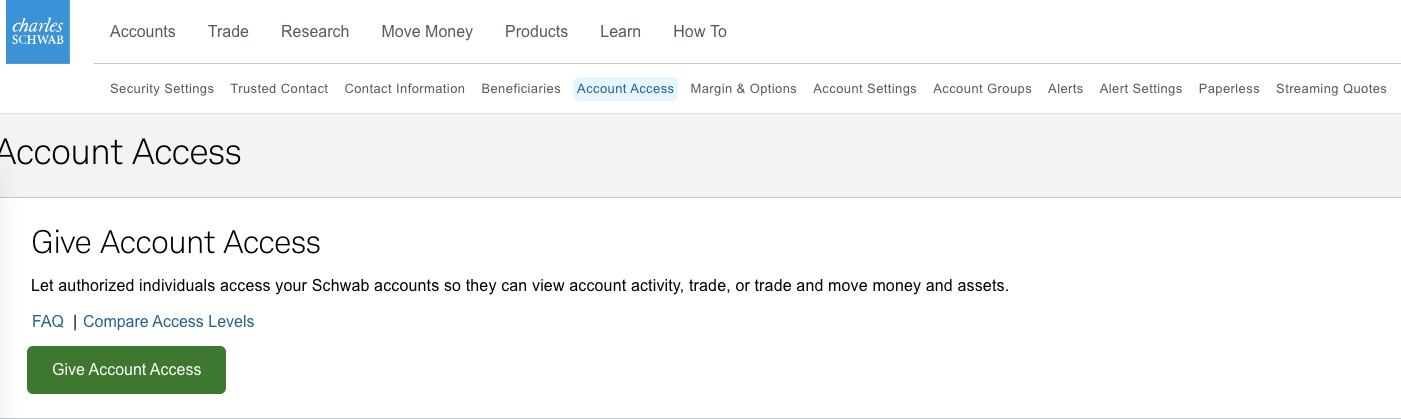
Task: Open Compare Access Levels link
Action: click(x=169, y=322)
